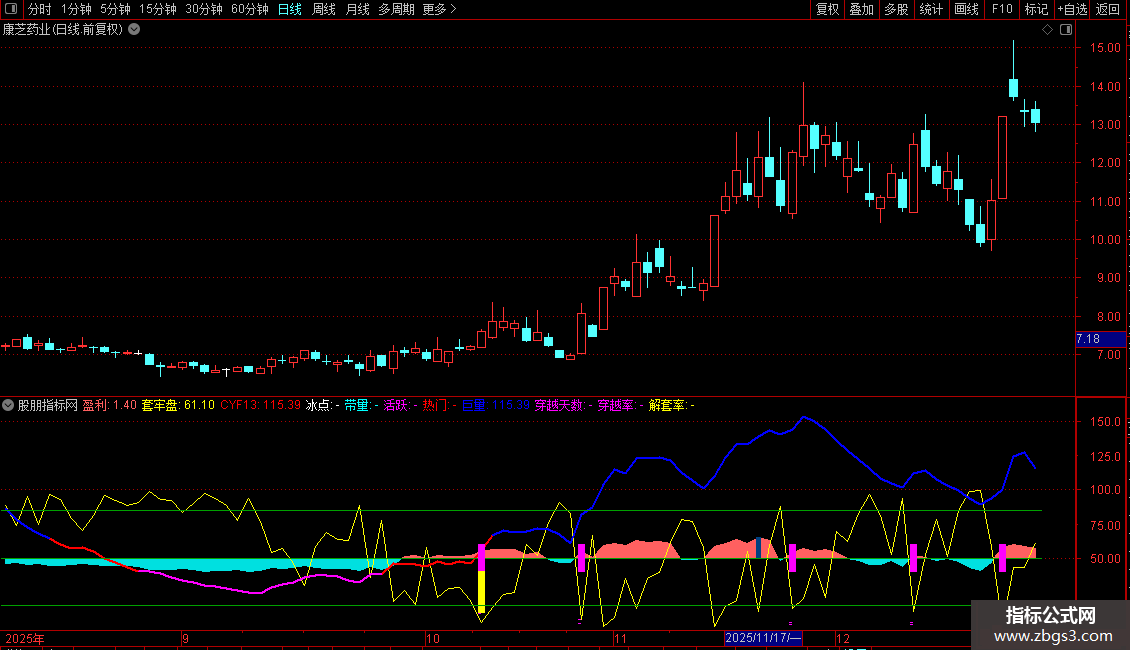Image resolution: width=1130 pixels, height=650 pixels.
Task: Expand 更多 period options
Action: click(440, 9)
